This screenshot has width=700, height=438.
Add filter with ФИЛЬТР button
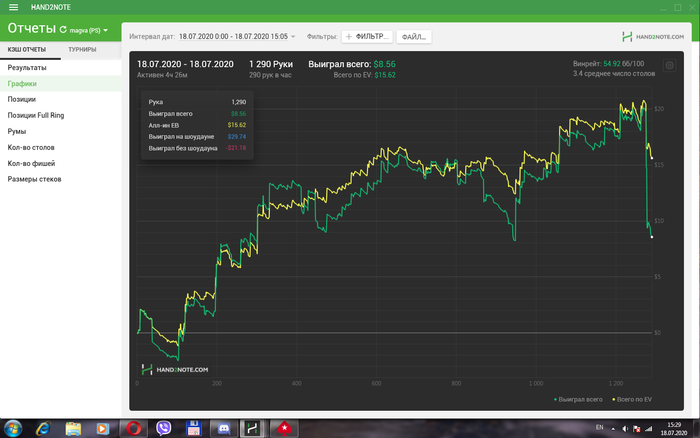click(x=367, y=37)
